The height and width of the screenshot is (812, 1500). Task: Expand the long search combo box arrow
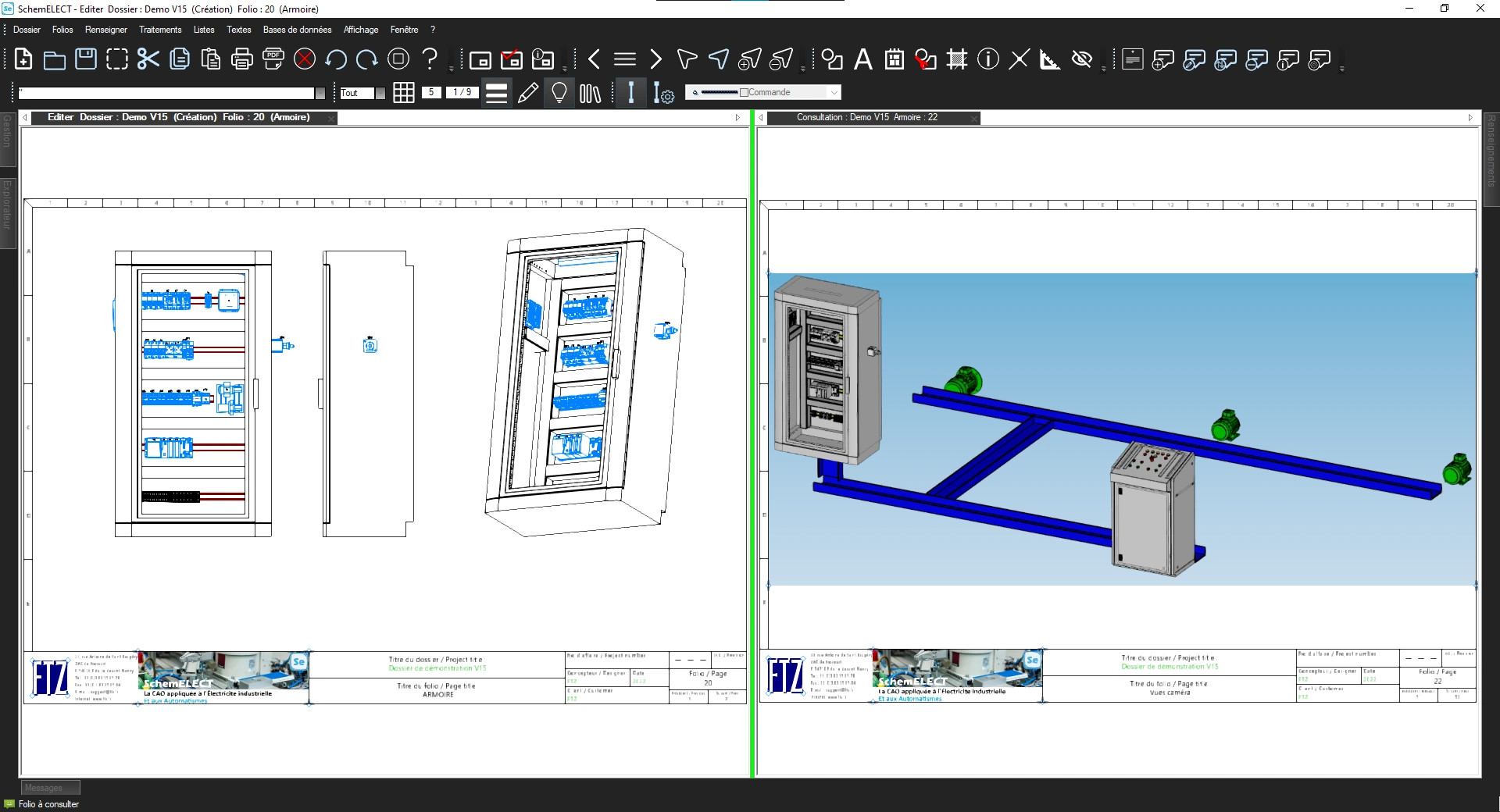click(x=320, y=93)
